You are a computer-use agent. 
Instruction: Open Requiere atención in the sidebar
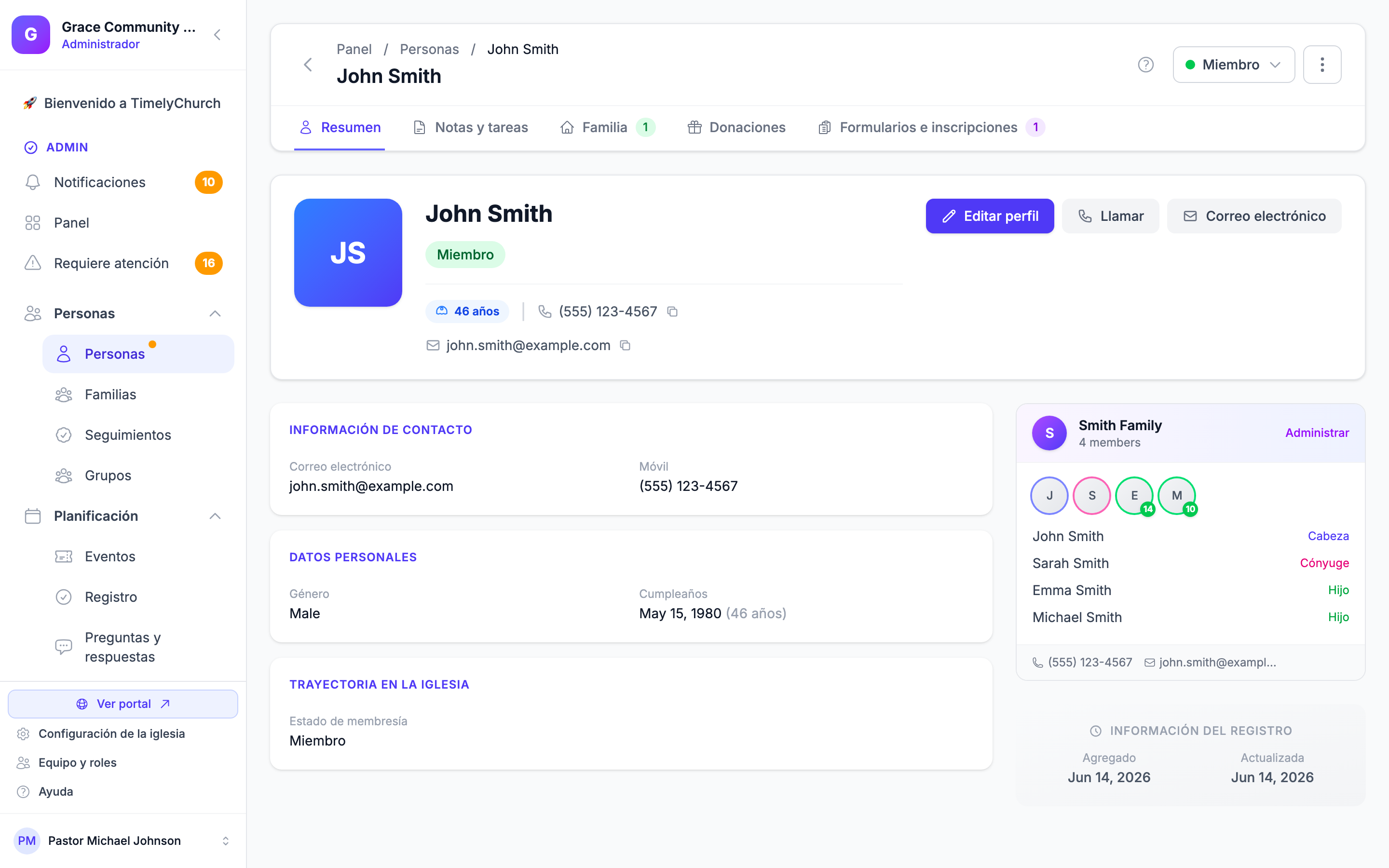click(x=123, y=263)
